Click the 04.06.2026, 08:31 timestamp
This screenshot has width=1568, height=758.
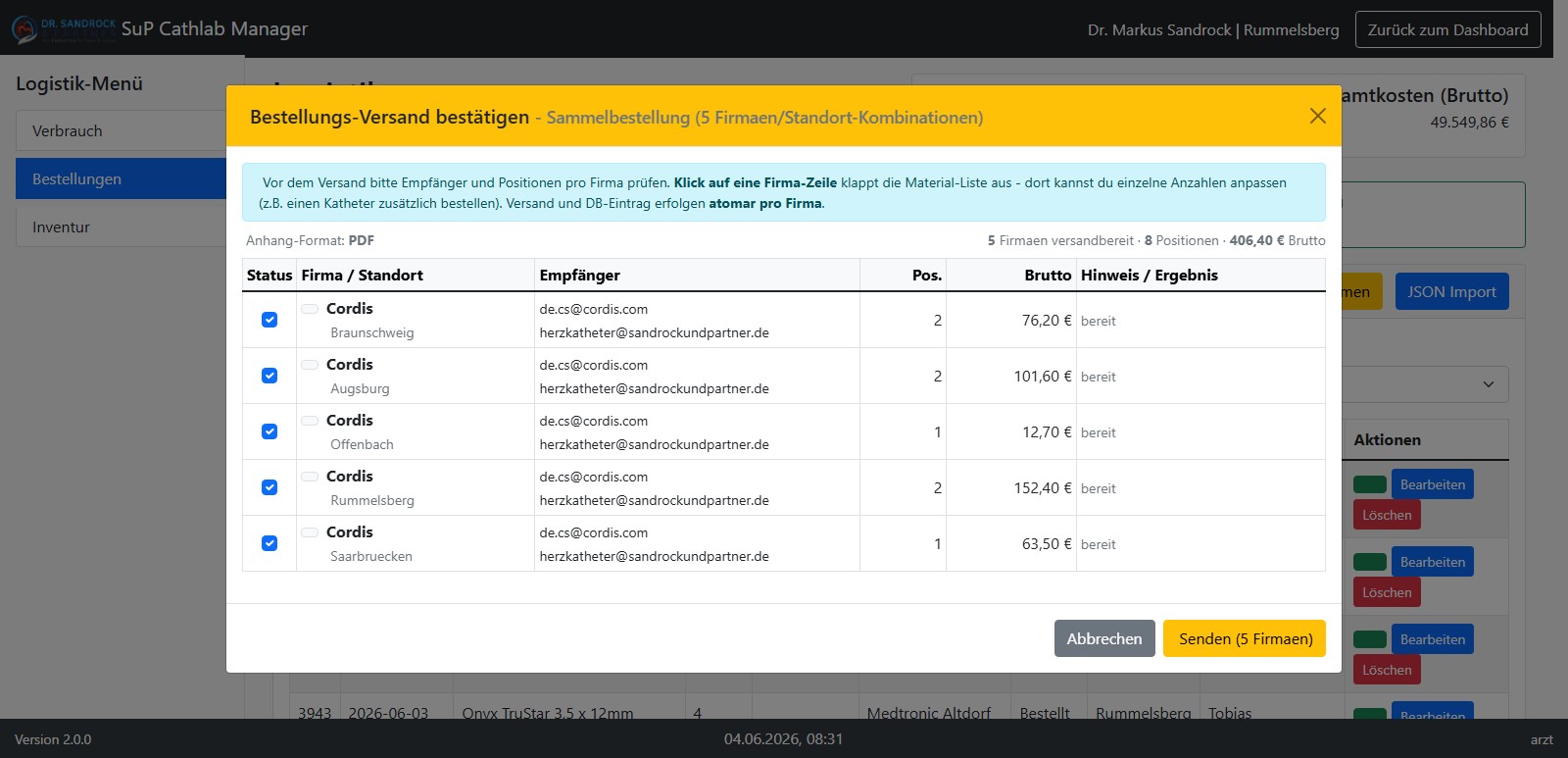coord(783,738)
